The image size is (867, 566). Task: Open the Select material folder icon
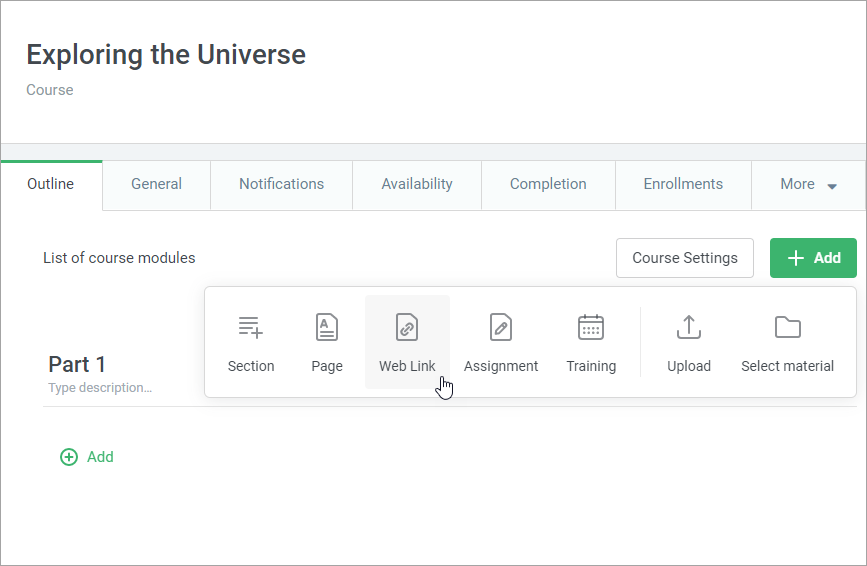[788, 327]
